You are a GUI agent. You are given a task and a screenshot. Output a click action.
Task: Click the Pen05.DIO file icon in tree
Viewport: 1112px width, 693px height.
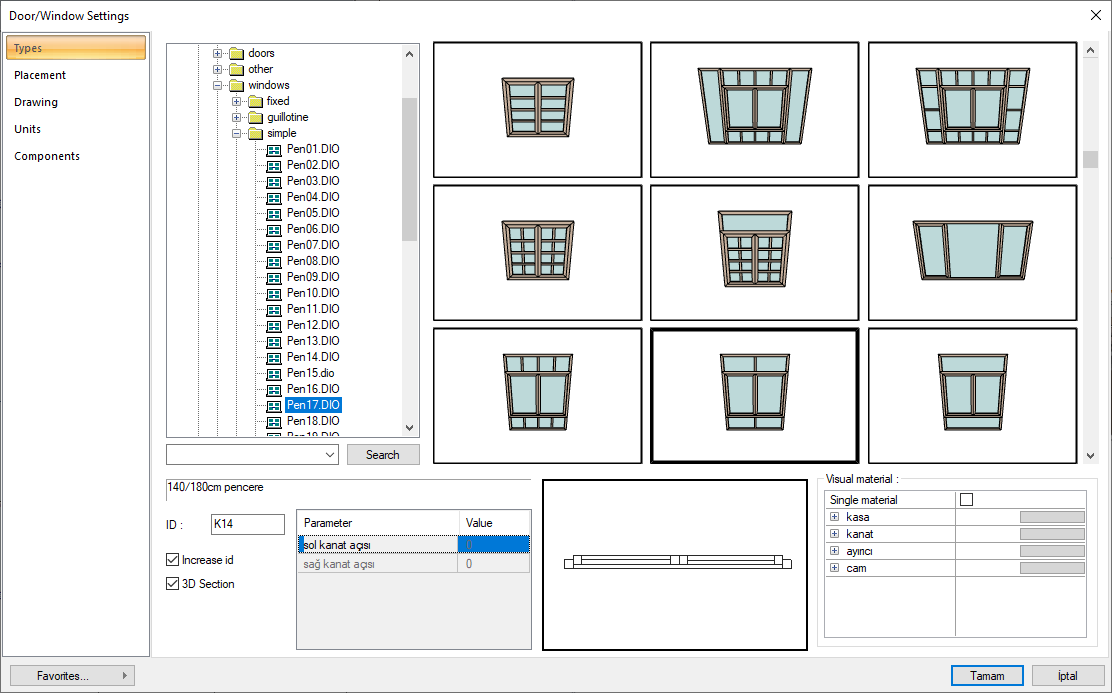(x=274, y=213)
